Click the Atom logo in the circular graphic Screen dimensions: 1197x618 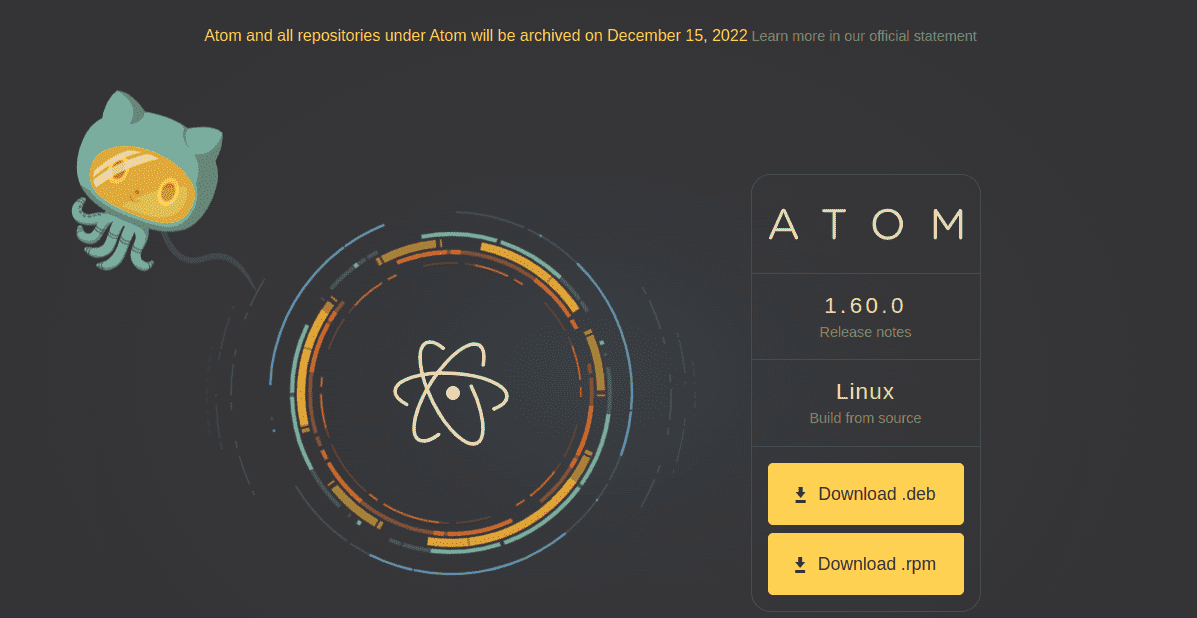coord(451,392)
